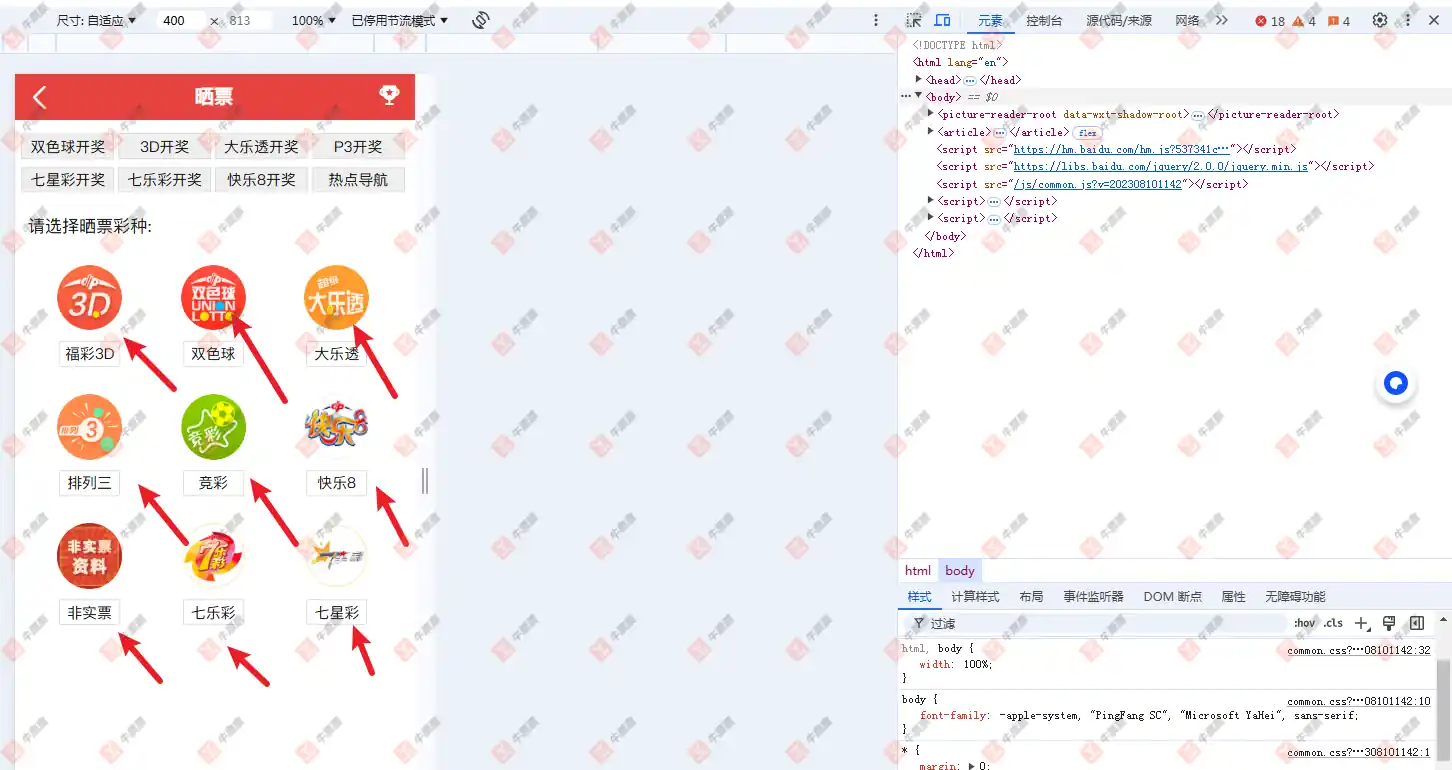Add a new style rule with plus icon
The width and height of the screenshot is (1452, 770).
[x=1361, y=623]
